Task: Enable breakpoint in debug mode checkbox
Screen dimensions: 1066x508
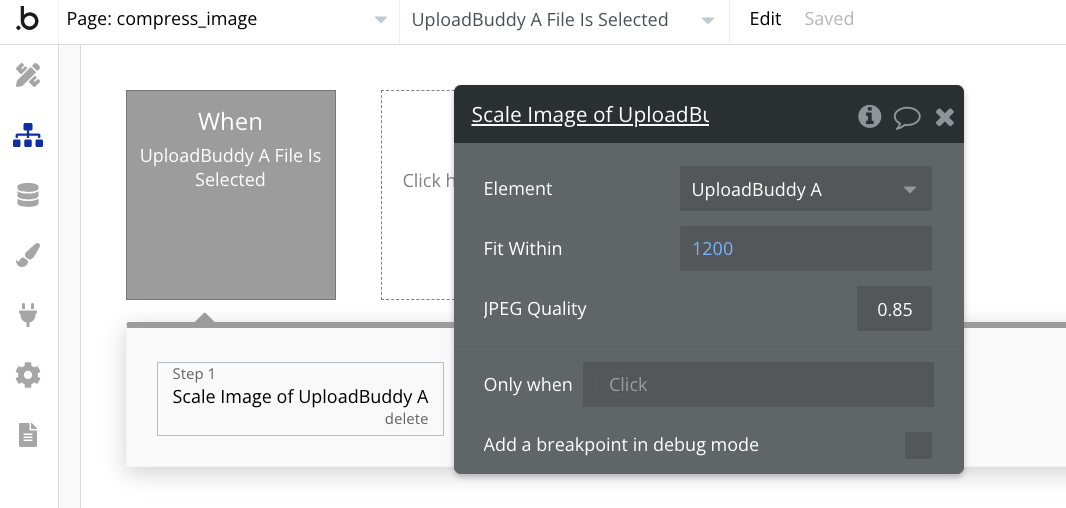Action: (x=918, y=445)
